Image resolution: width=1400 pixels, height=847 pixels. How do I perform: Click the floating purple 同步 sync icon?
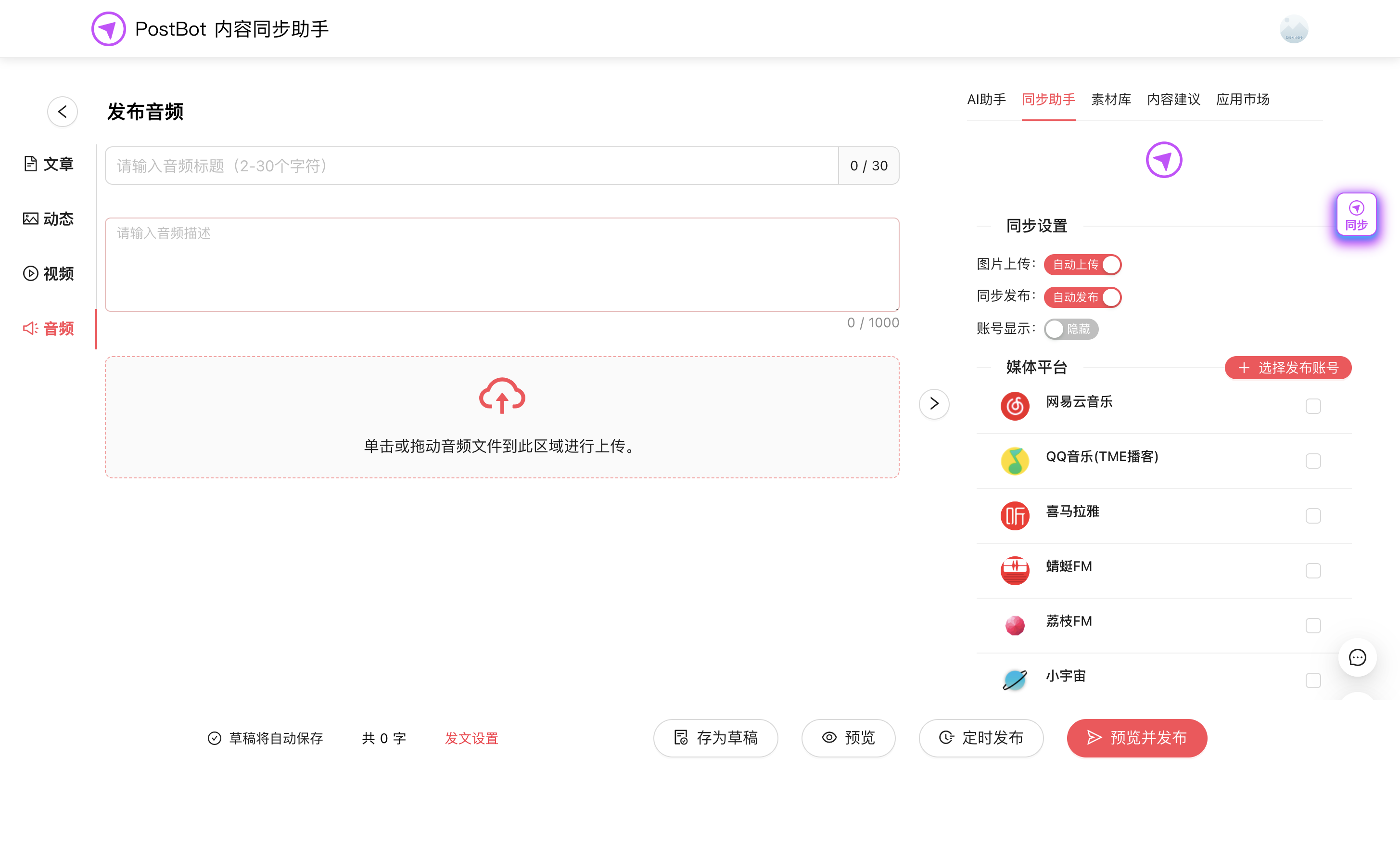1356,215
